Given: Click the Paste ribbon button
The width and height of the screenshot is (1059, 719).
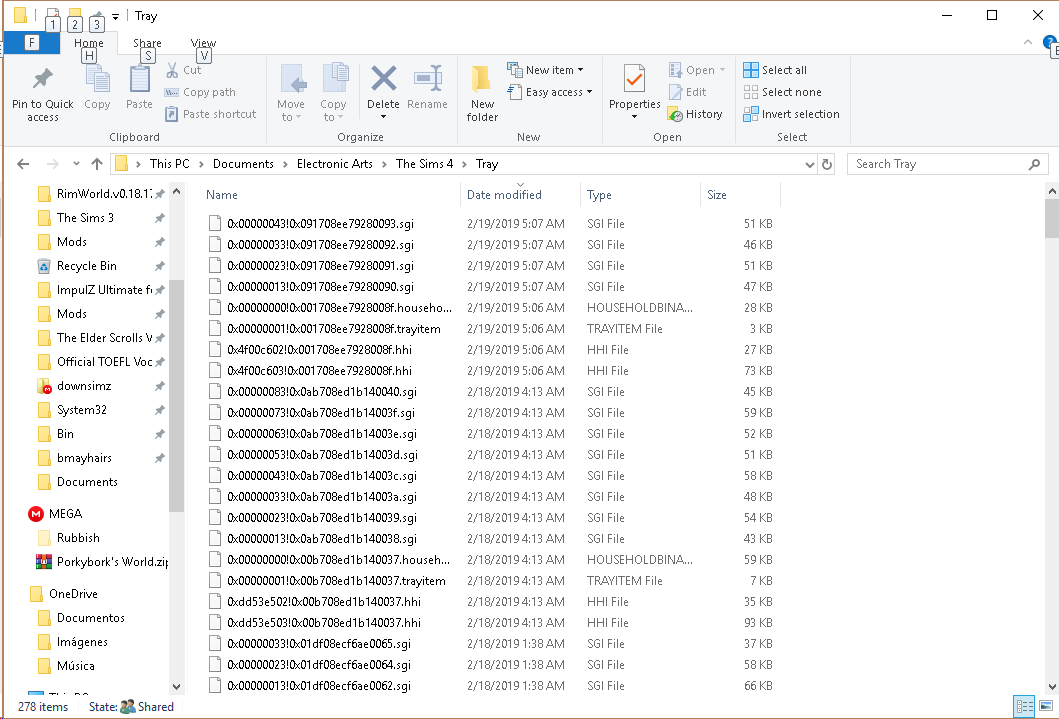Looking at the screenshot, I should point(139,87).
